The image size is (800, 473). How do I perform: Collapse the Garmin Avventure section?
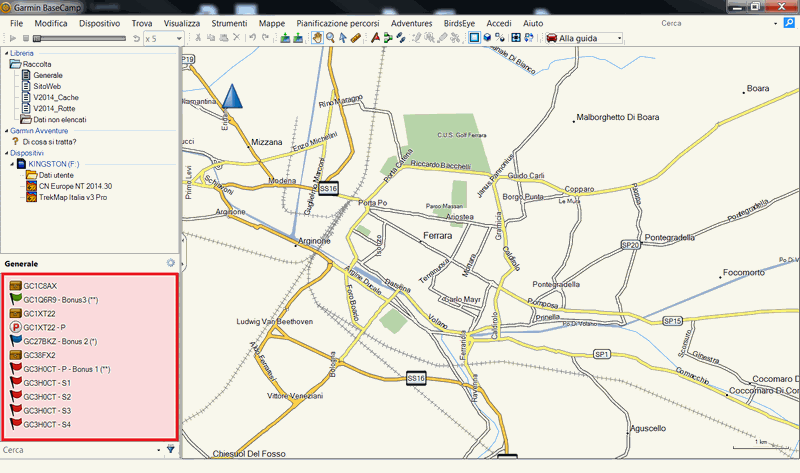click(x=7, y=131)
